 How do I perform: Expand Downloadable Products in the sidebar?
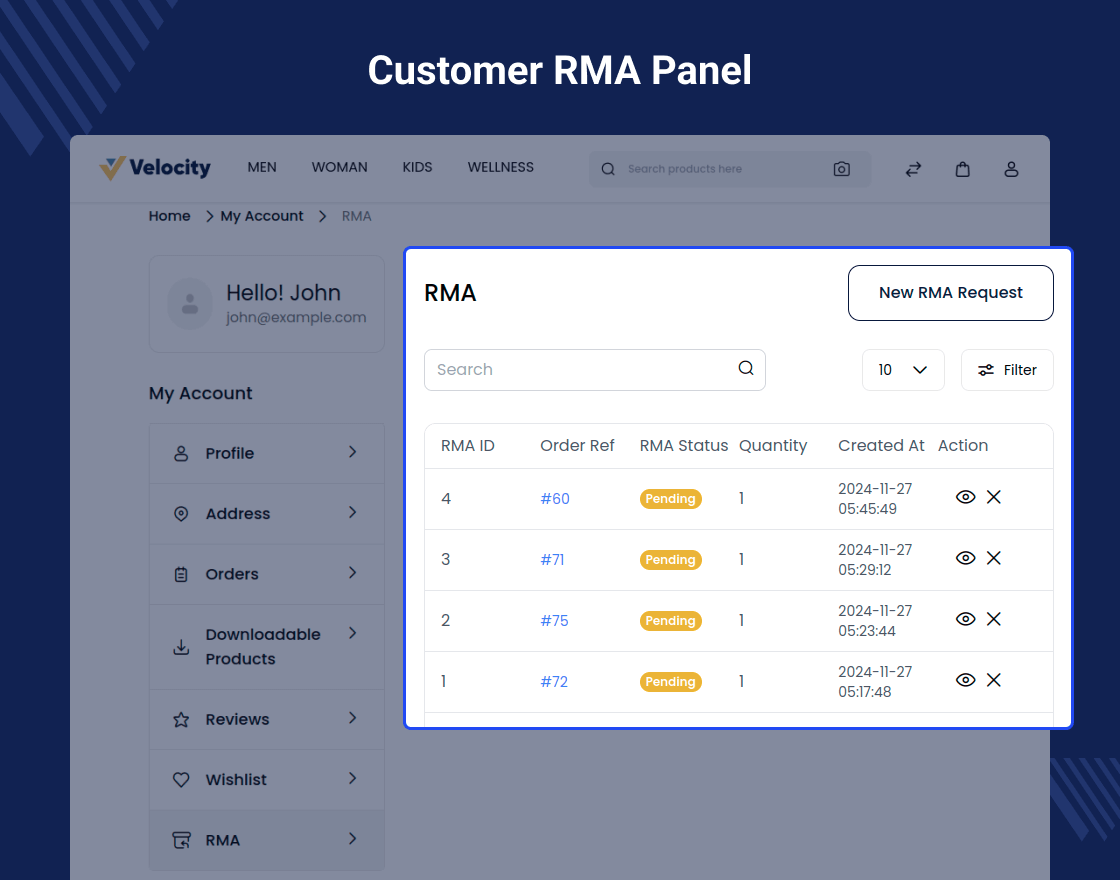coord(266,646)
